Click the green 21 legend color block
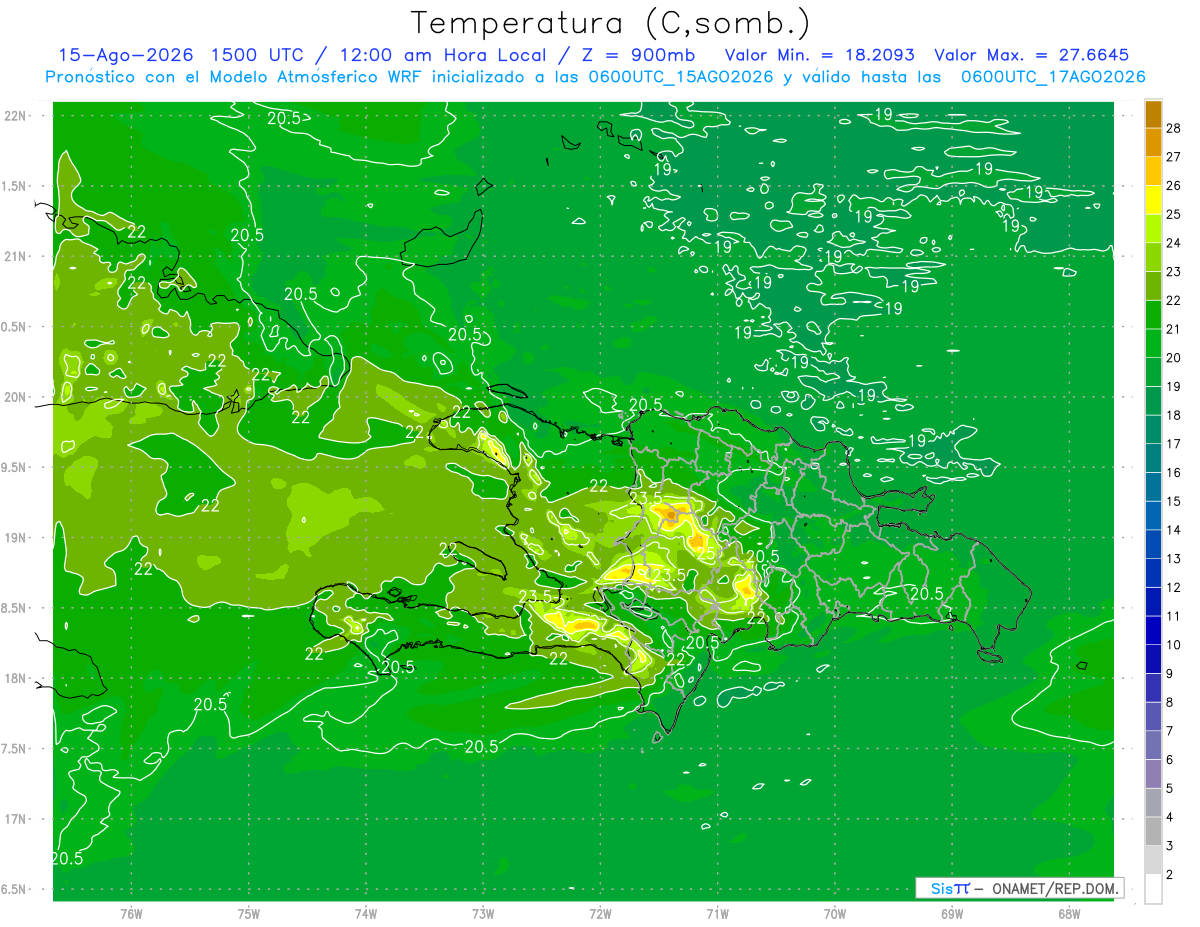This screenshot has width=1200, height=927. coord(1153,315)
